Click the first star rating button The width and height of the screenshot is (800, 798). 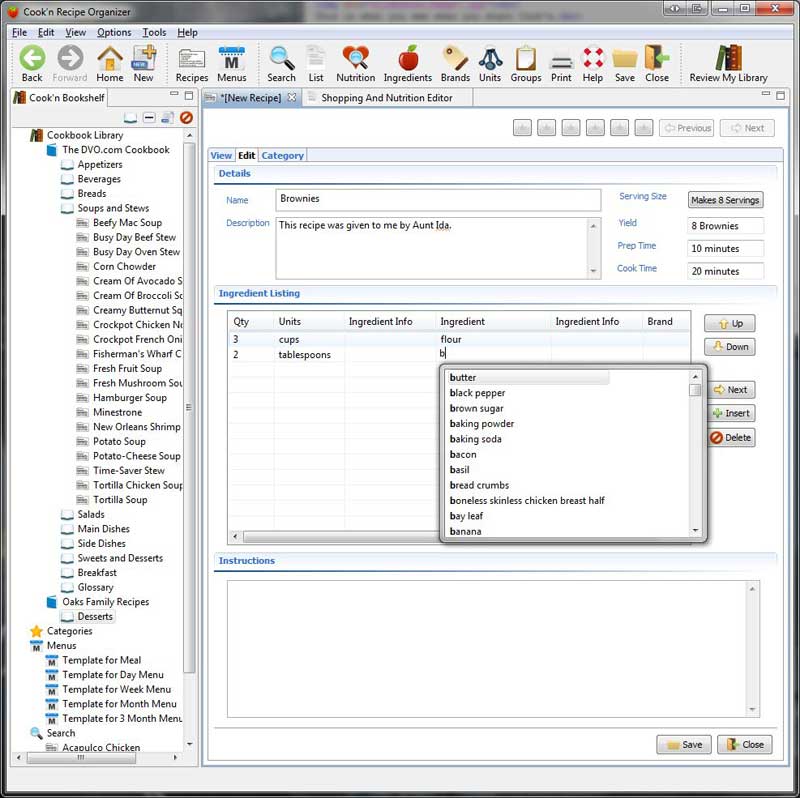(522, 128)
